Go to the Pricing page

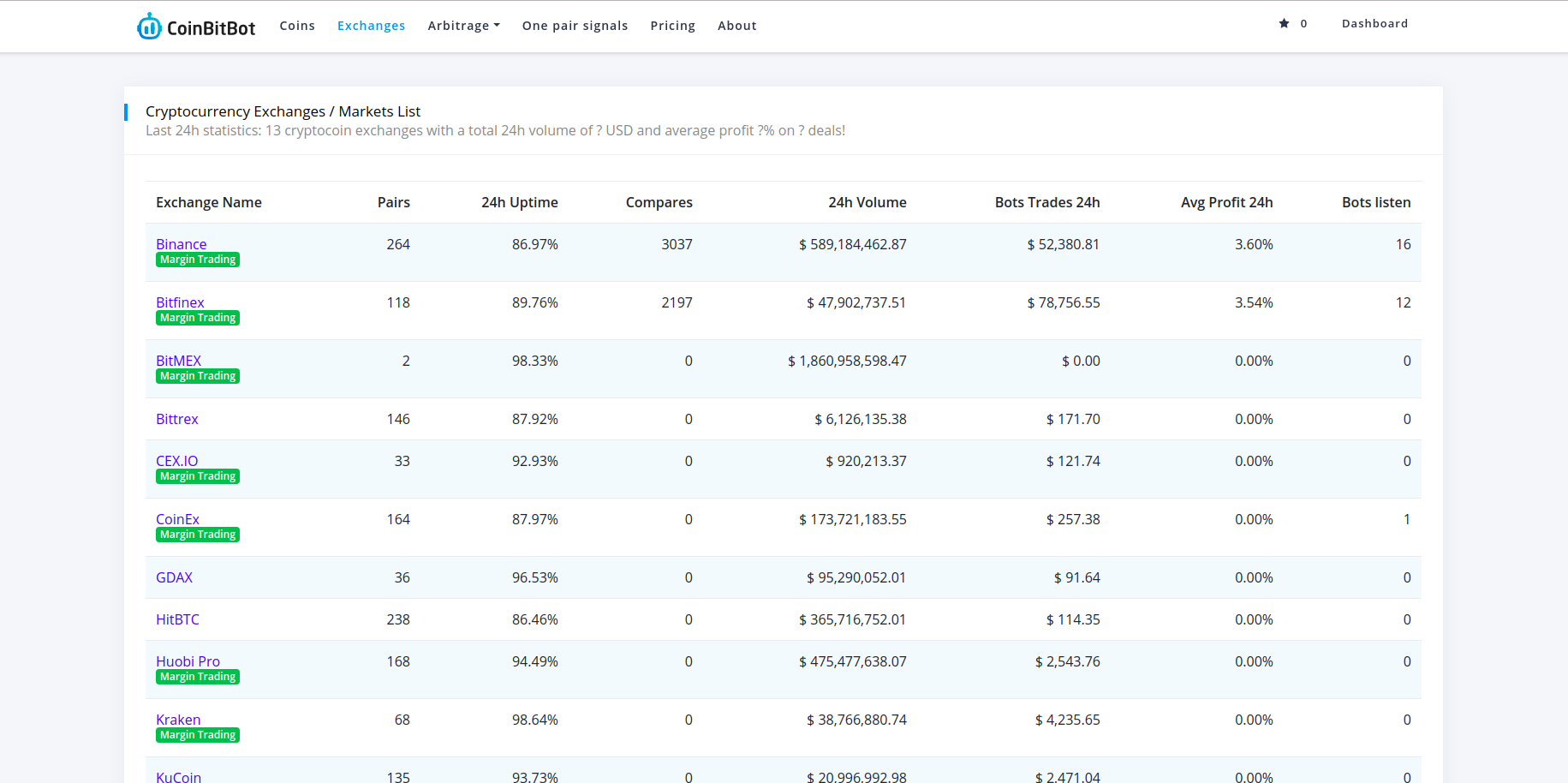[672, 26]
